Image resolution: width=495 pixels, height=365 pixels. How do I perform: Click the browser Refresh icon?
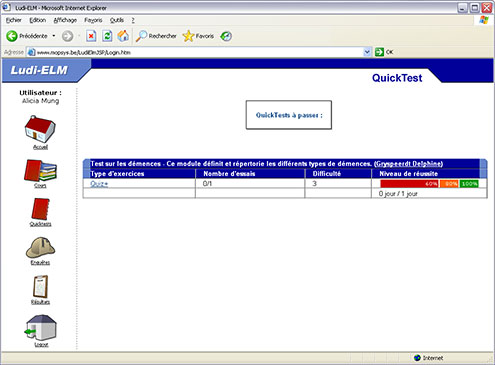pyautogui.click(x=107, y=36)
